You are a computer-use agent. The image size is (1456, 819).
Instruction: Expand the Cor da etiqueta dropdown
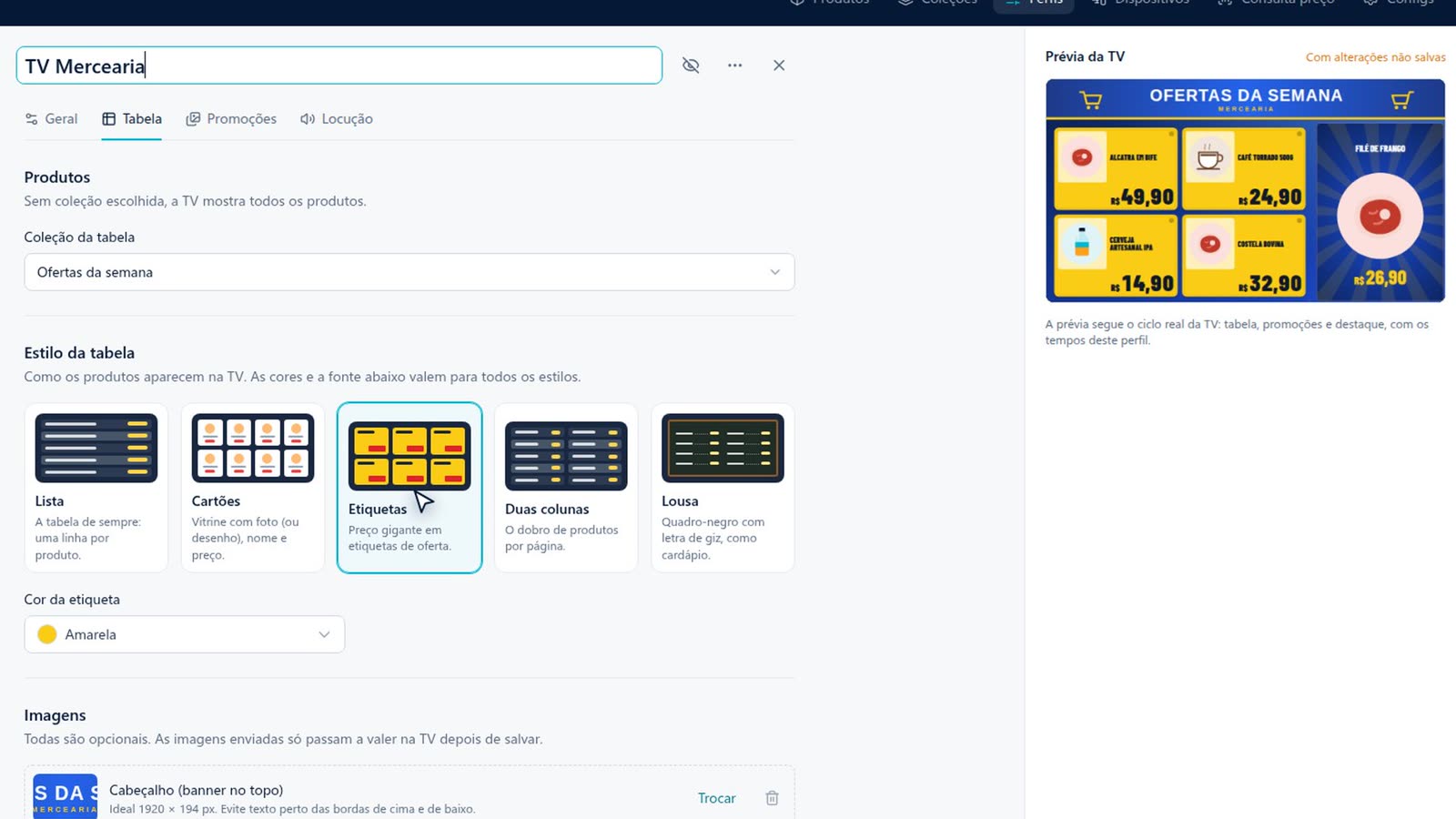185,634
